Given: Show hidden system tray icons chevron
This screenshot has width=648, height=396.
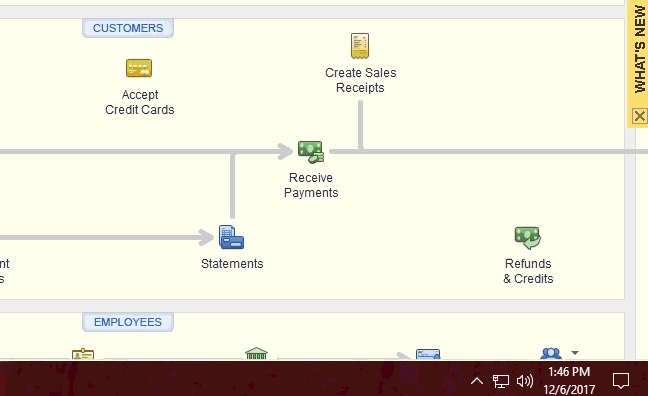Looking at the screenshot, I should (x=477, y=381).
